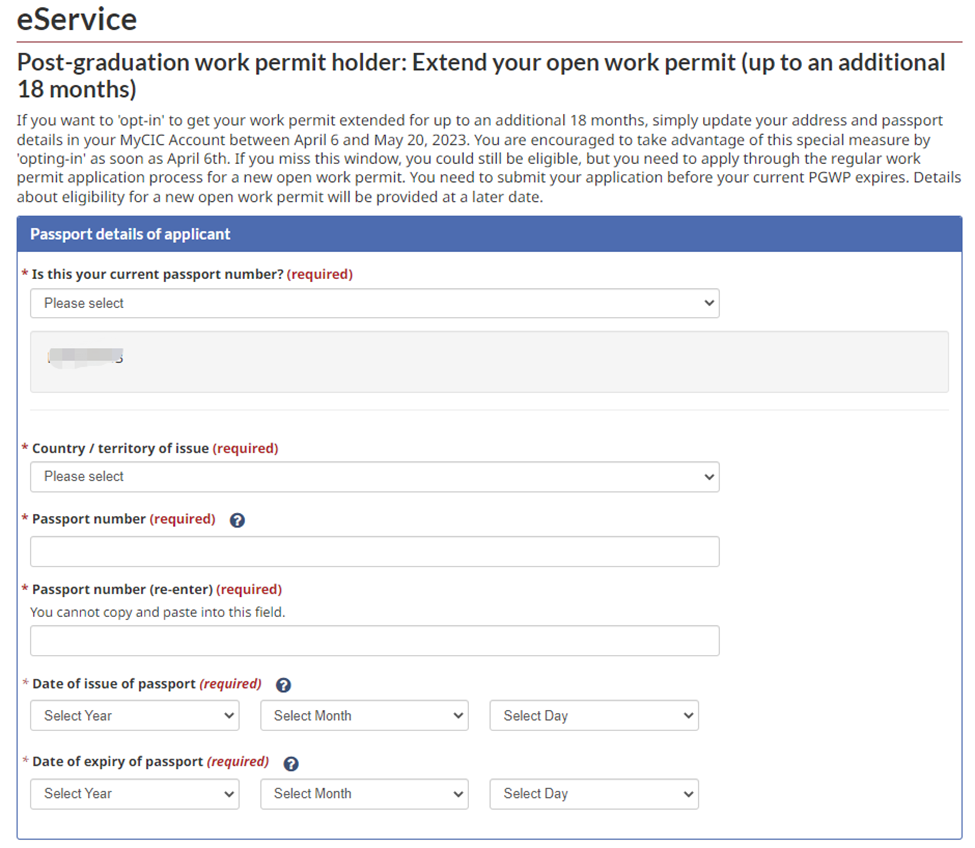
Task: Focus the Passport number input field
Action: pos(375,551)
